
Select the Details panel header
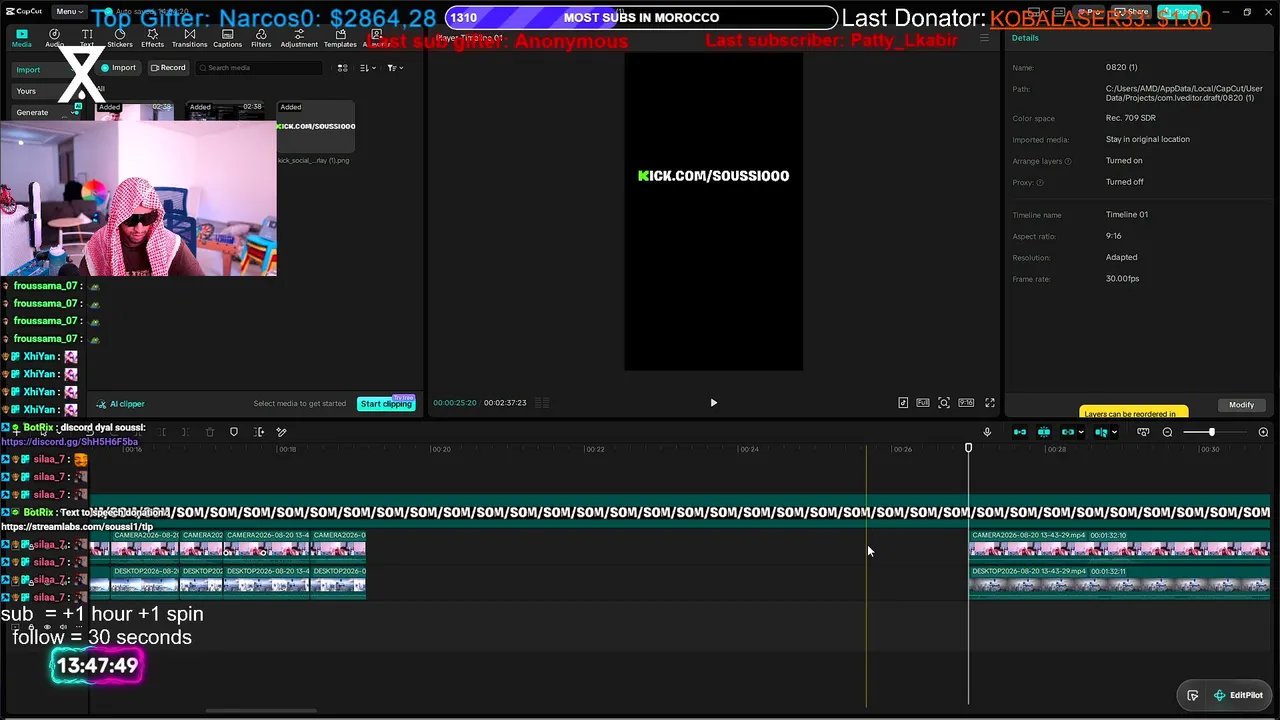(x=1025, y=38)
